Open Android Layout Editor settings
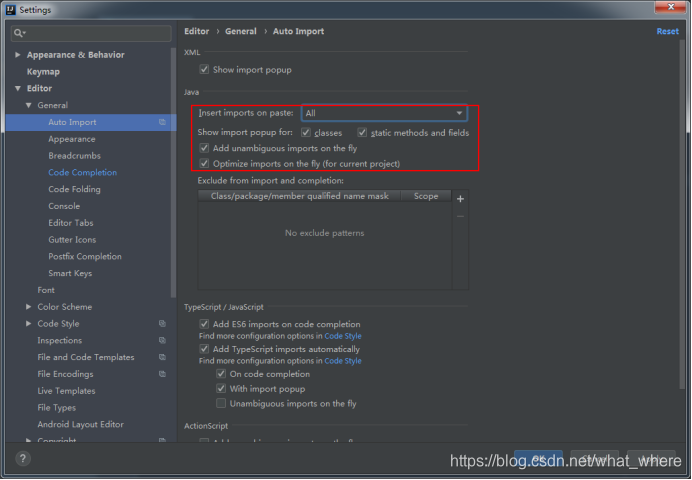The width and height of the screenshot is (692, 480). tap(80, 424)
